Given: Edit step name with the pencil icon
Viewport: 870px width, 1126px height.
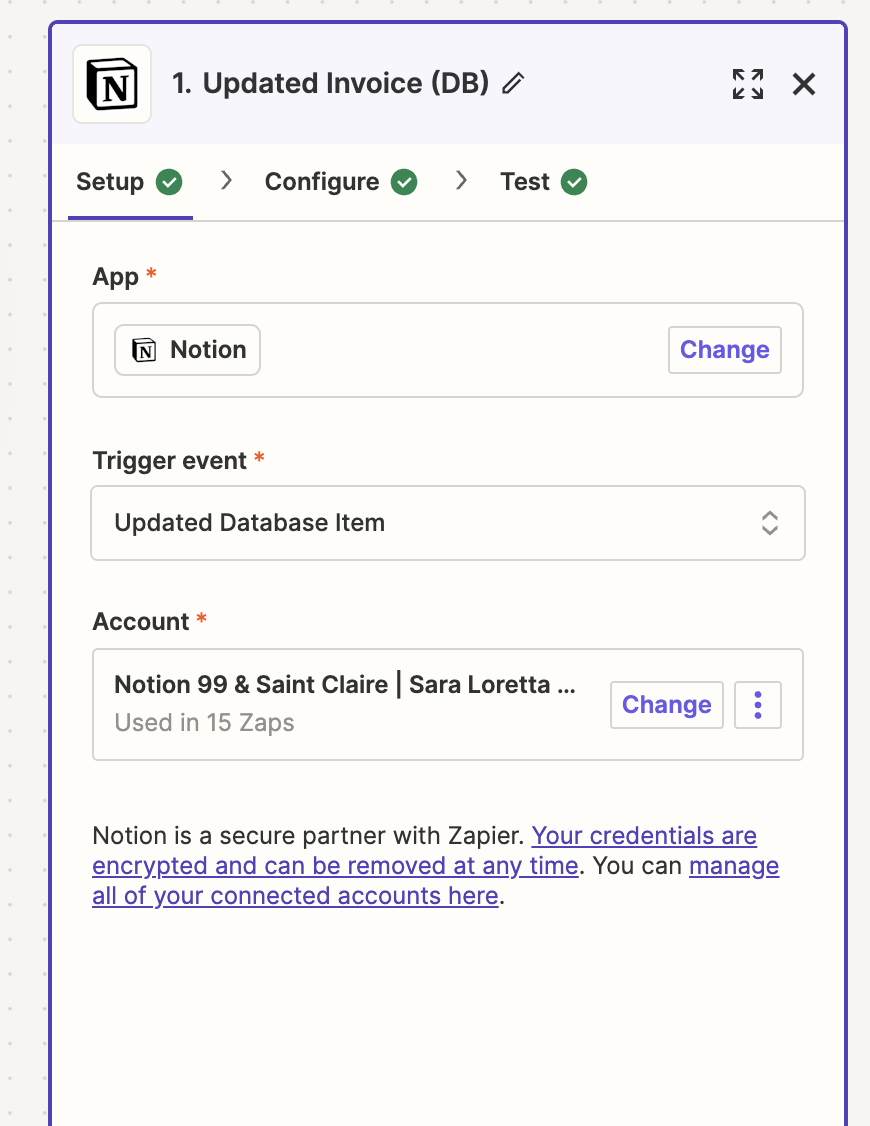Looking at the screenshot, I should click(x=513, y=83).
